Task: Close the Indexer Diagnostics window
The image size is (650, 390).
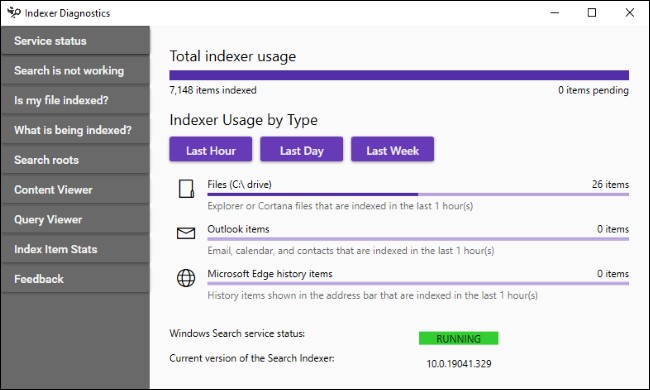Action: [630, 13]
